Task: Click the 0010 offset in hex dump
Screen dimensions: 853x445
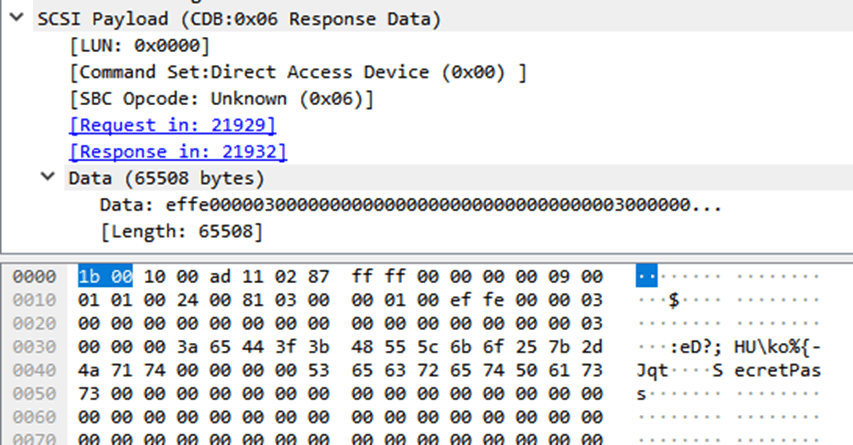Action: [x=32, y=299]
